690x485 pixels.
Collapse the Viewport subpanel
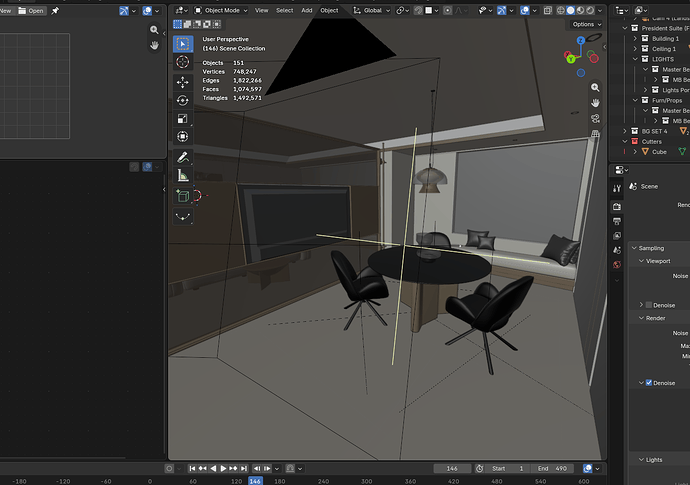click(x=642, y=261)
